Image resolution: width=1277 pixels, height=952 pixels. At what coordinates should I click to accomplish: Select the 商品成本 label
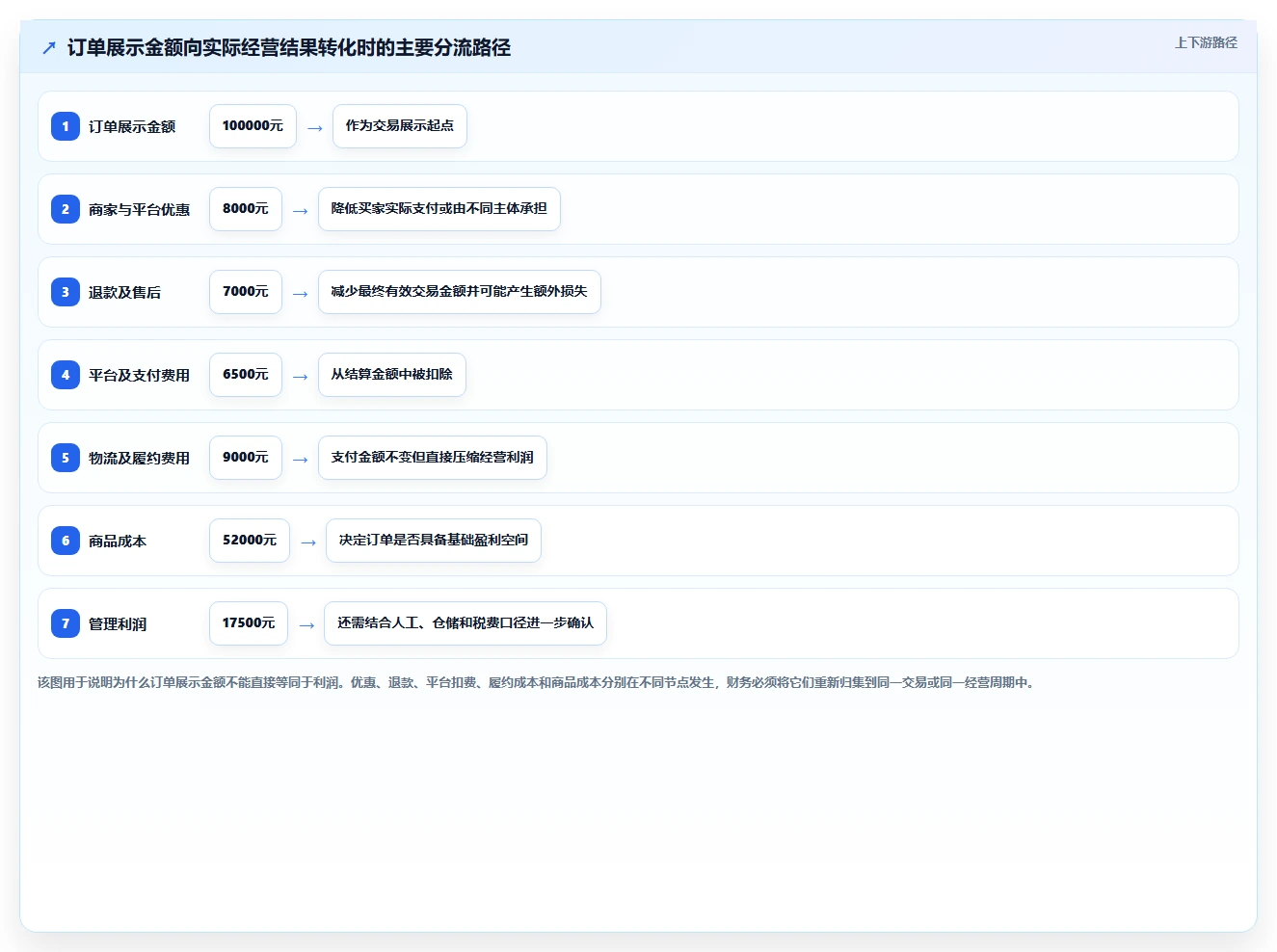(x=118, y=541)
